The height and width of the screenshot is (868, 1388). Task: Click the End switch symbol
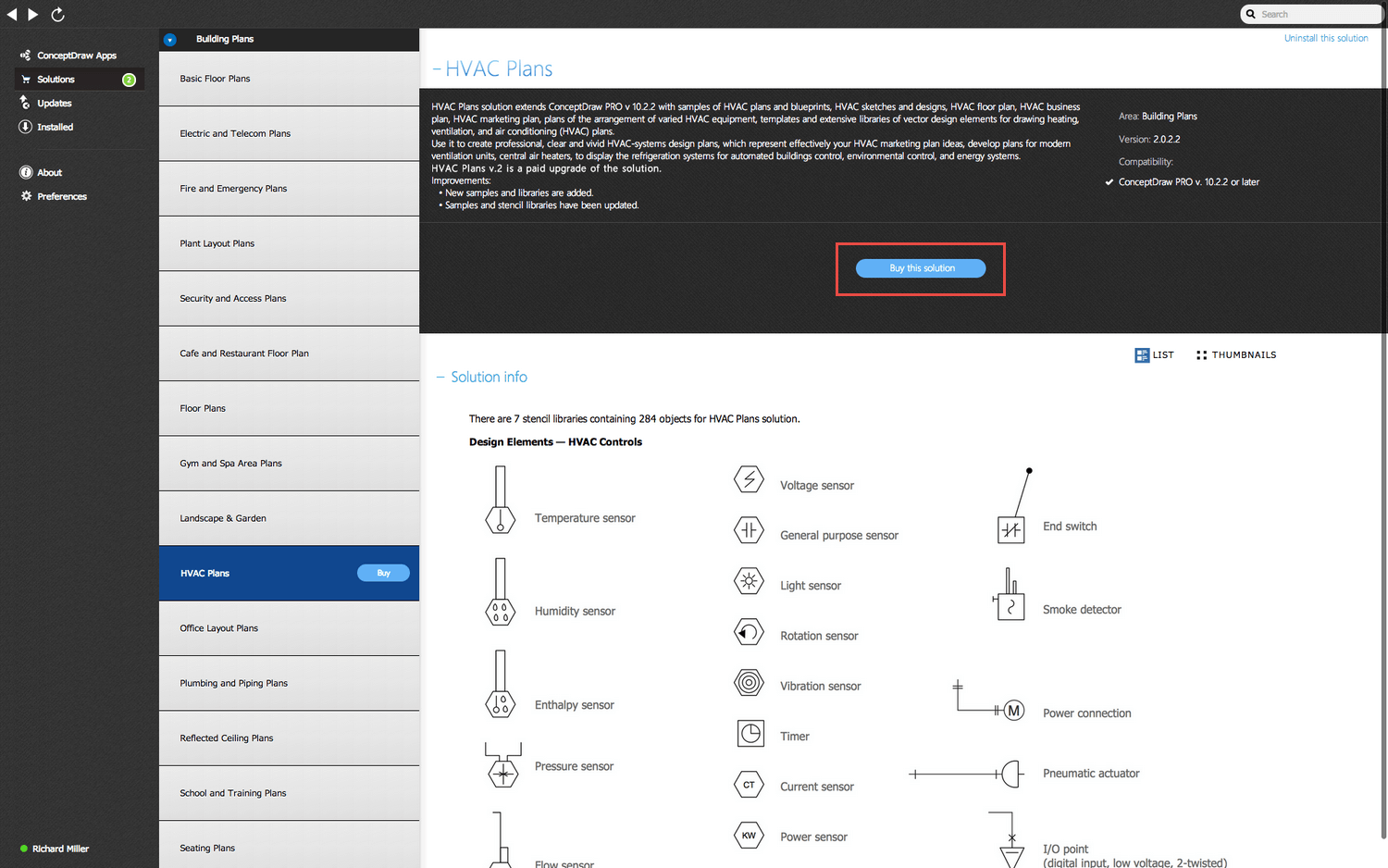(x=1014, y=505)
